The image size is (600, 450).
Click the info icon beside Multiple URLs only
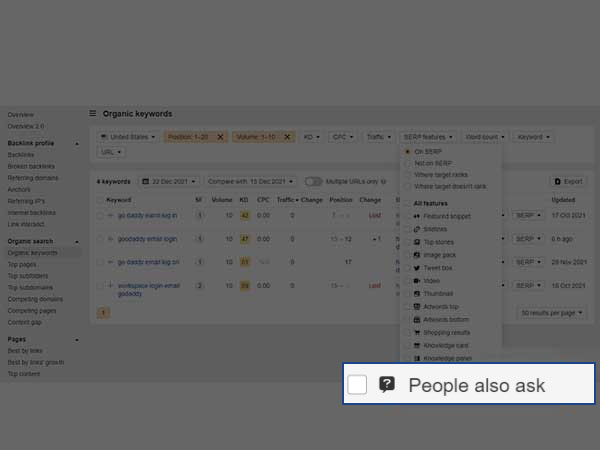point(383,181)
